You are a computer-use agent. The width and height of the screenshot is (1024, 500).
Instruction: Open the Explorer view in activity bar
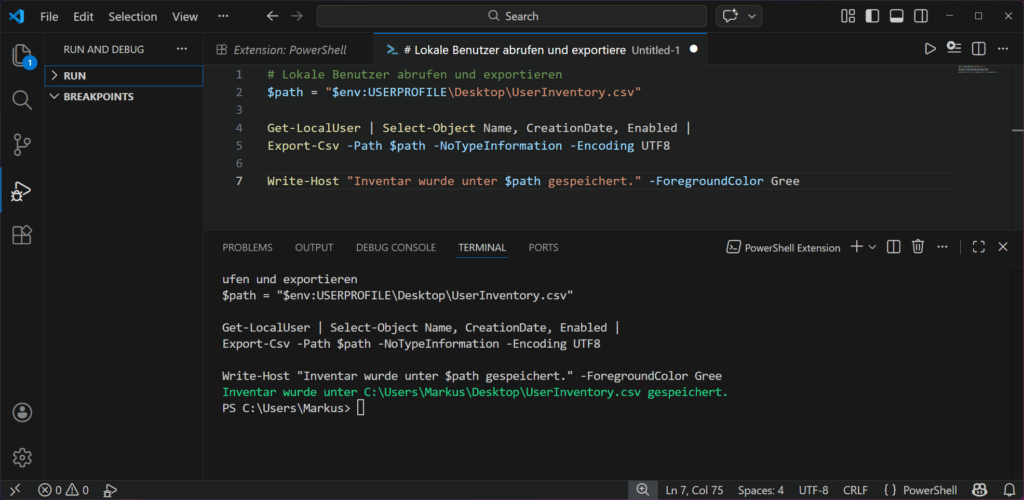[22, 56]
